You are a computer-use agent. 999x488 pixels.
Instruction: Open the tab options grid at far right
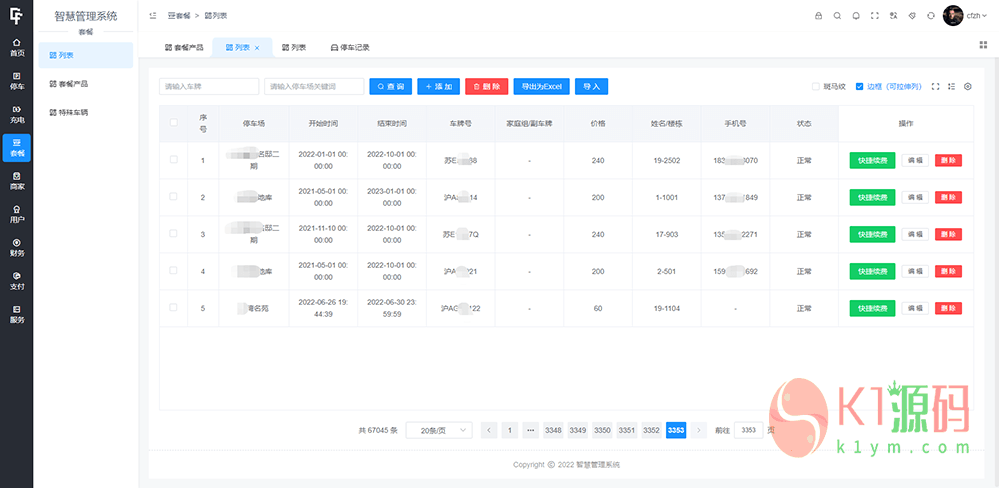(x=983, y=45)
